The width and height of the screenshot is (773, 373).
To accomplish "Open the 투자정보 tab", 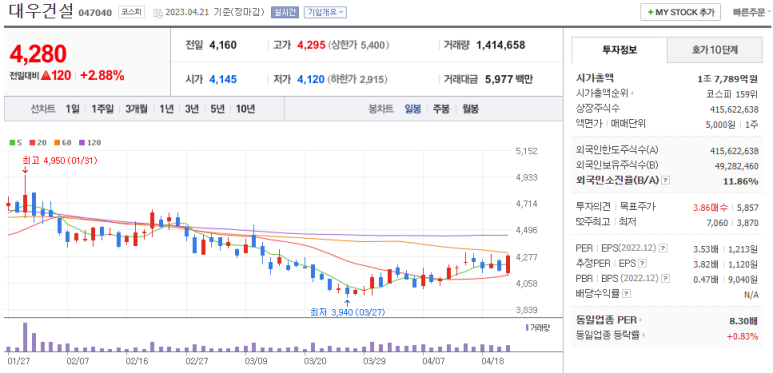I will pos(620,50).
